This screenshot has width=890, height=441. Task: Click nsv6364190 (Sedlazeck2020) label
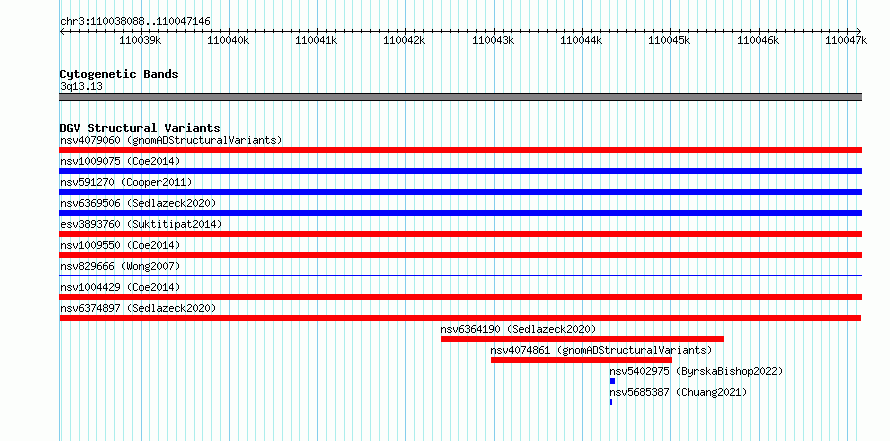518,329
